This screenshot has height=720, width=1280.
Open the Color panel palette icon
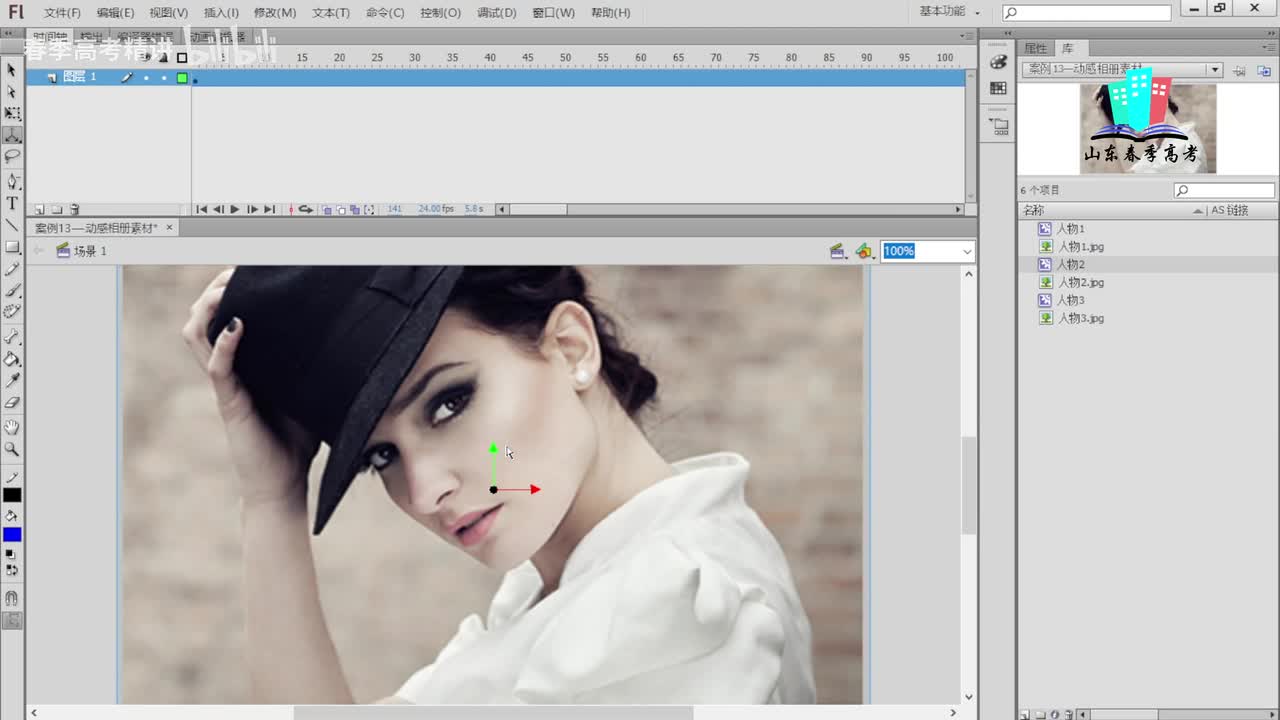pos(998,62)
